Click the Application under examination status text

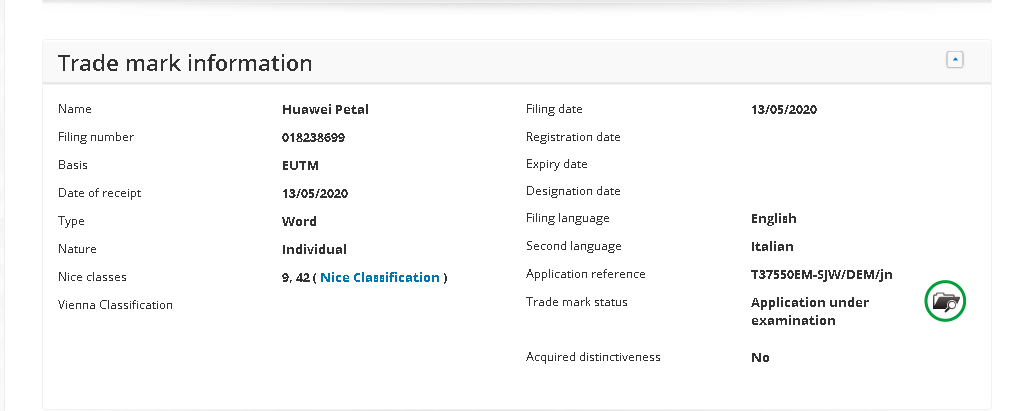click(x=809, y=311)
